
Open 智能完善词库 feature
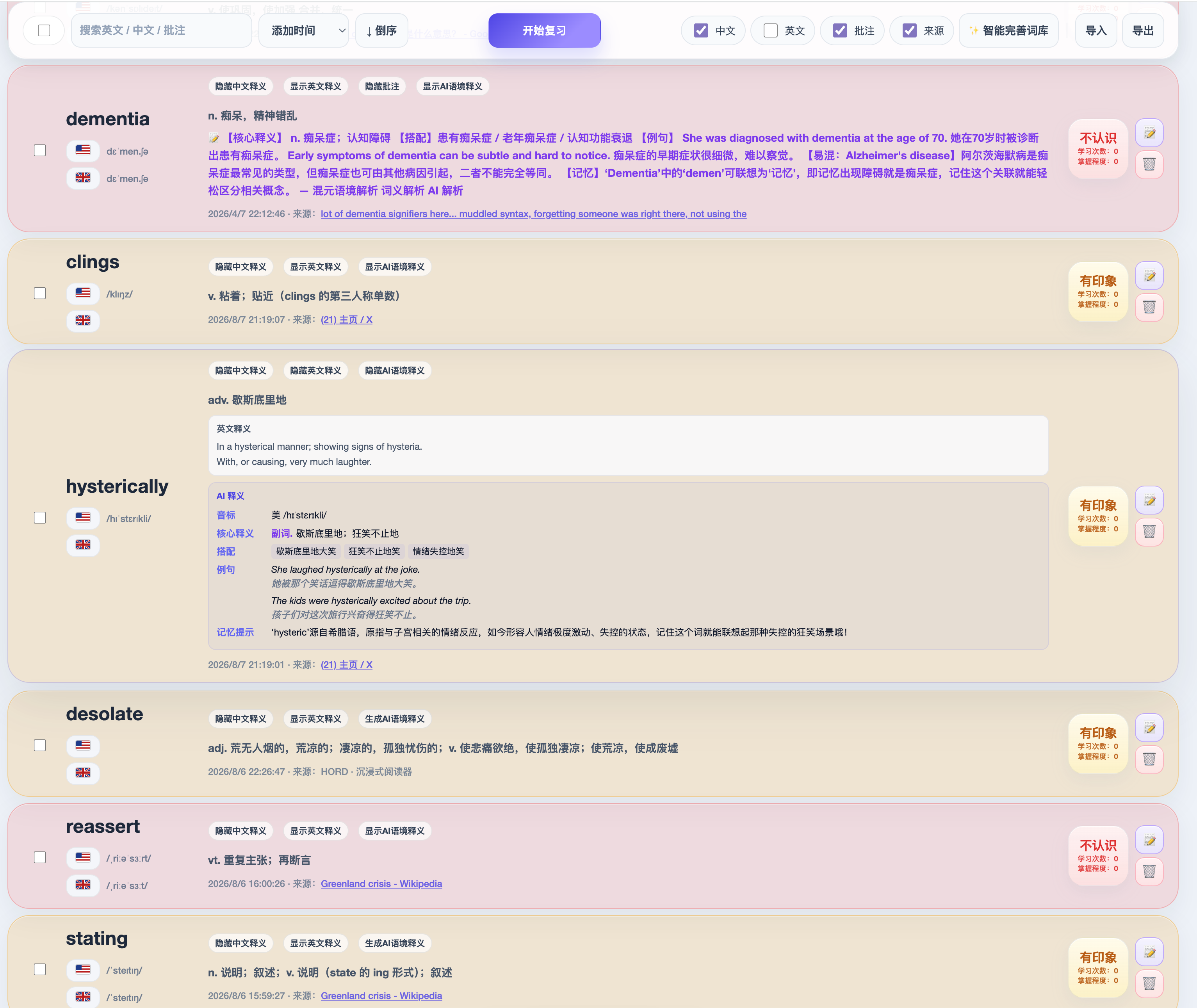1008,30
